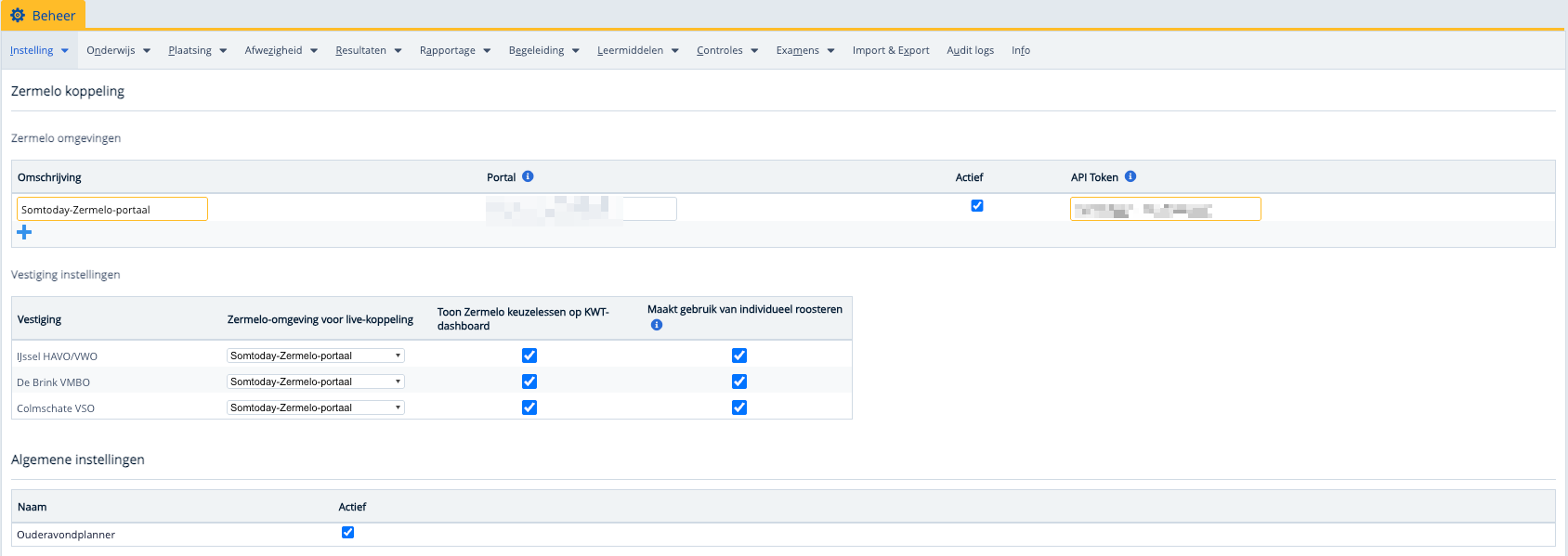This screenshot has width=1568, height=556.
Task: Add a new Zermelo environment with plus icon
Action: click(x=24, y=232)
